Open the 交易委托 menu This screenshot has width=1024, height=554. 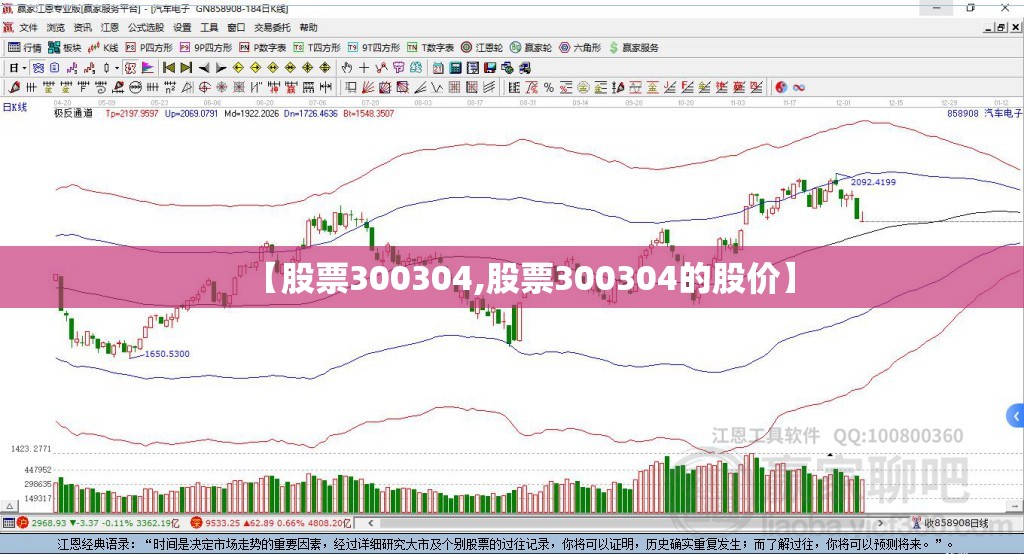[272, 27]
